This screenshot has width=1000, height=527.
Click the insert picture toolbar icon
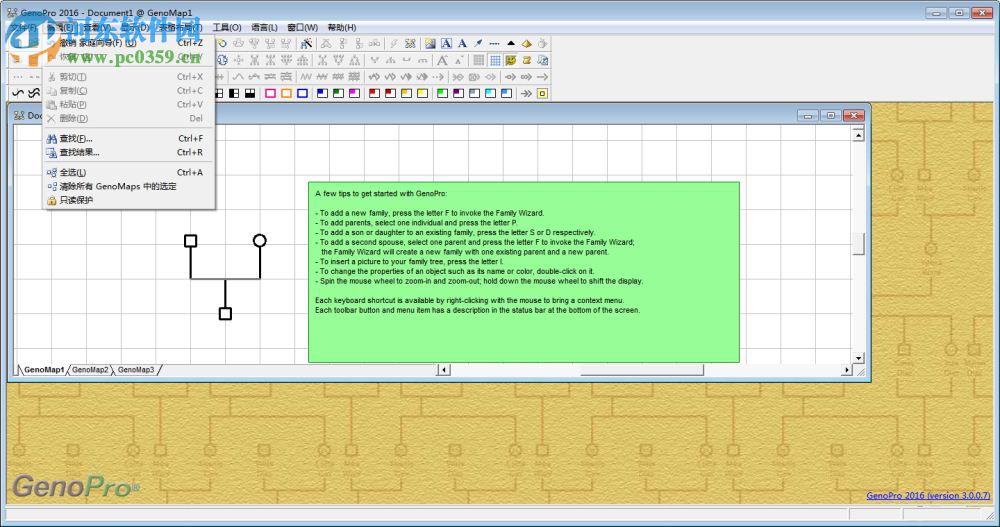point(430,43)
